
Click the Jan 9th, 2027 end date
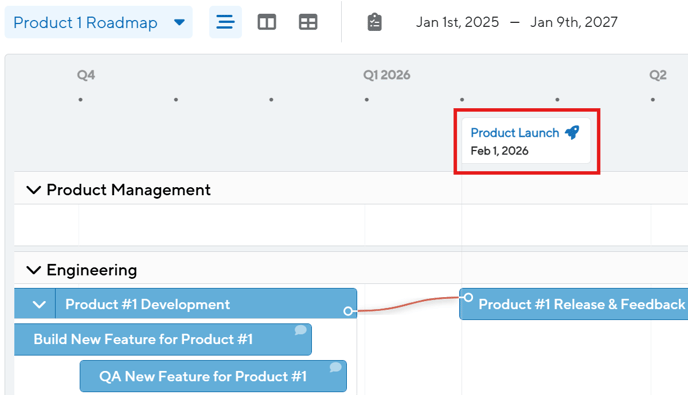(573, 22)
